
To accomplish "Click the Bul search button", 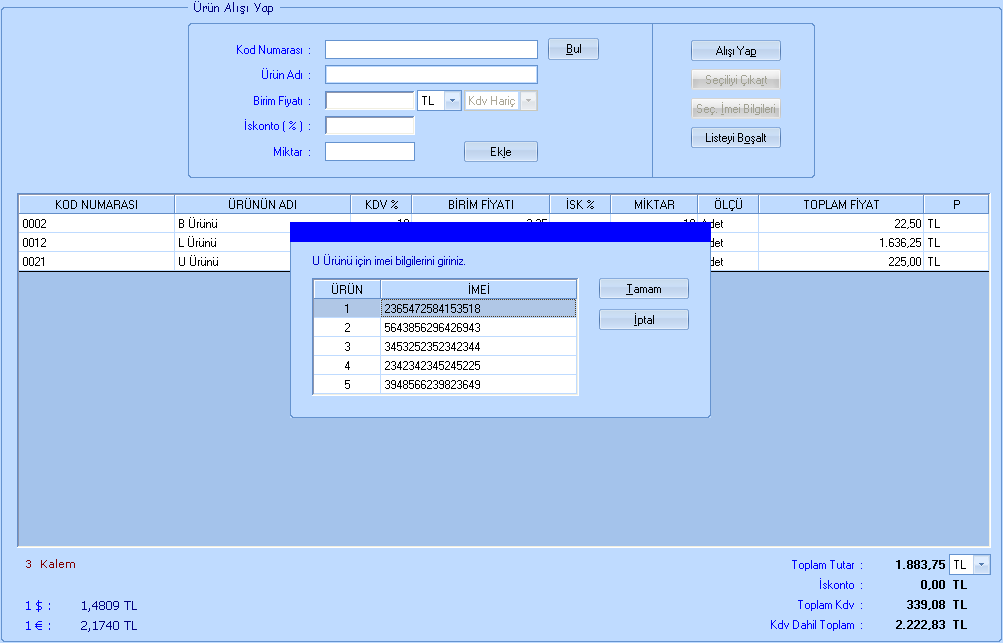I will 573,49.
